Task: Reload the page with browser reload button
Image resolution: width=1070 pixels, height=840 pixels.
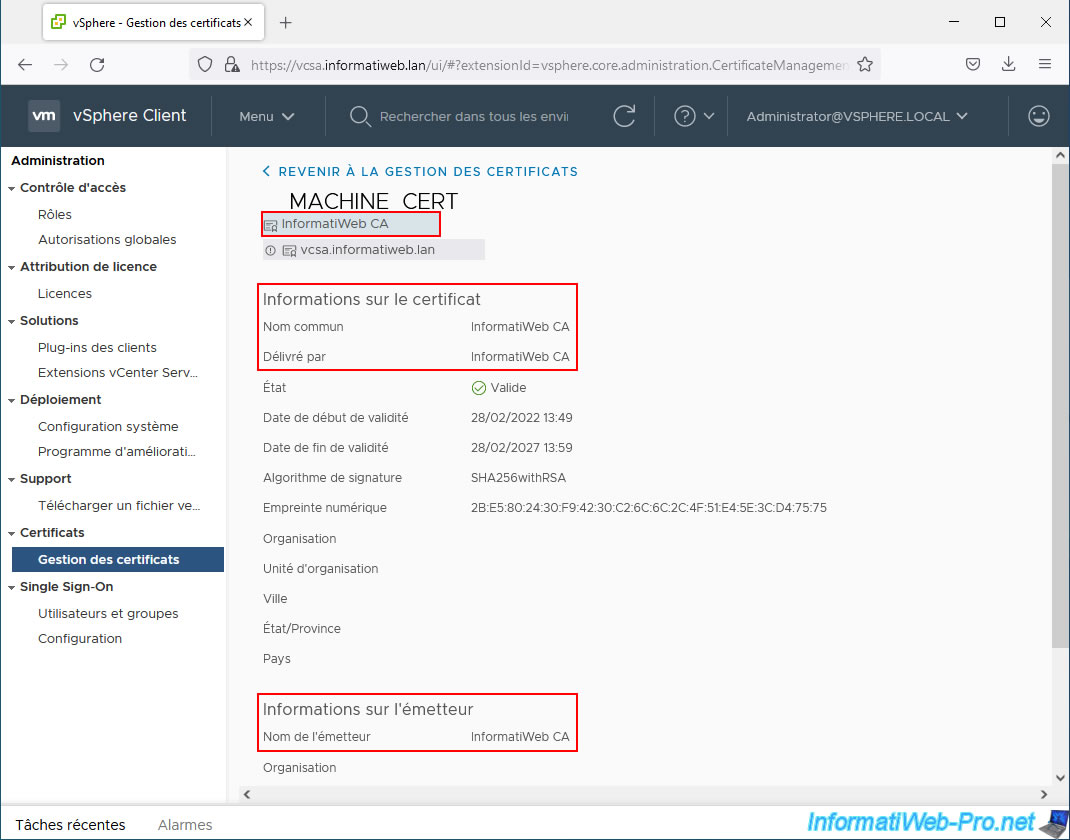Action: (97, 64)
